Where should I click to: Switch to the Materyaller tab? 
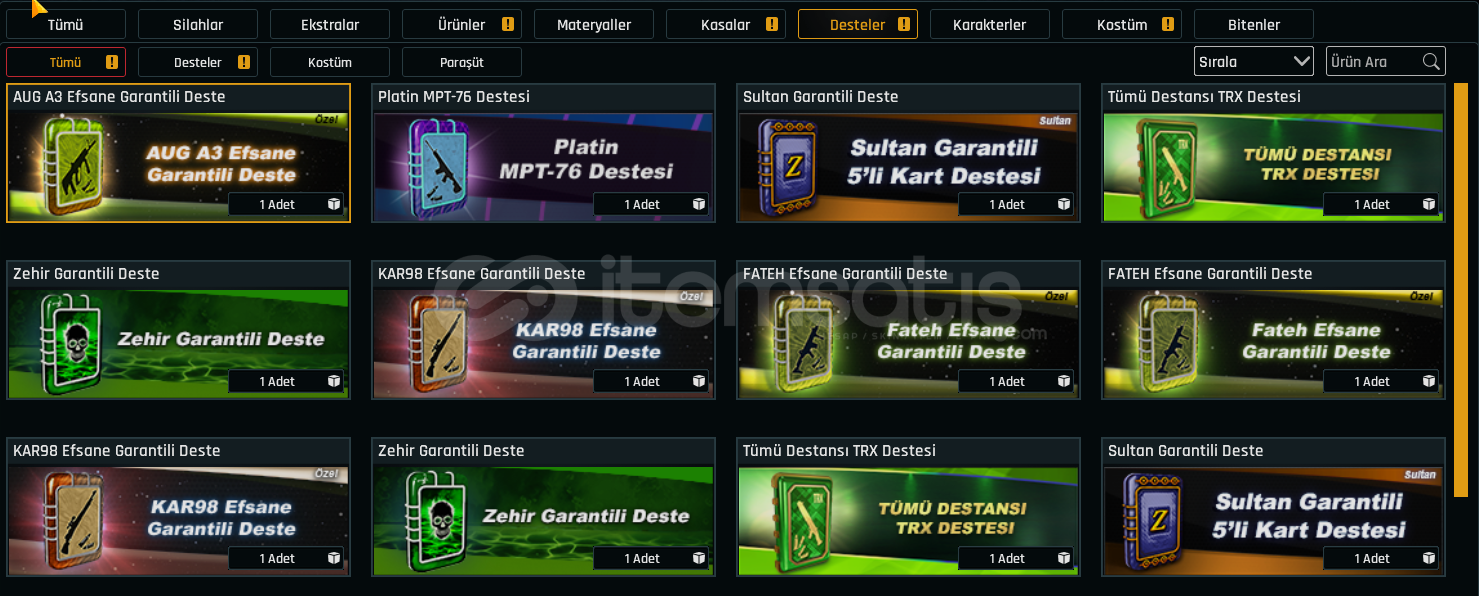pos(594,24)
